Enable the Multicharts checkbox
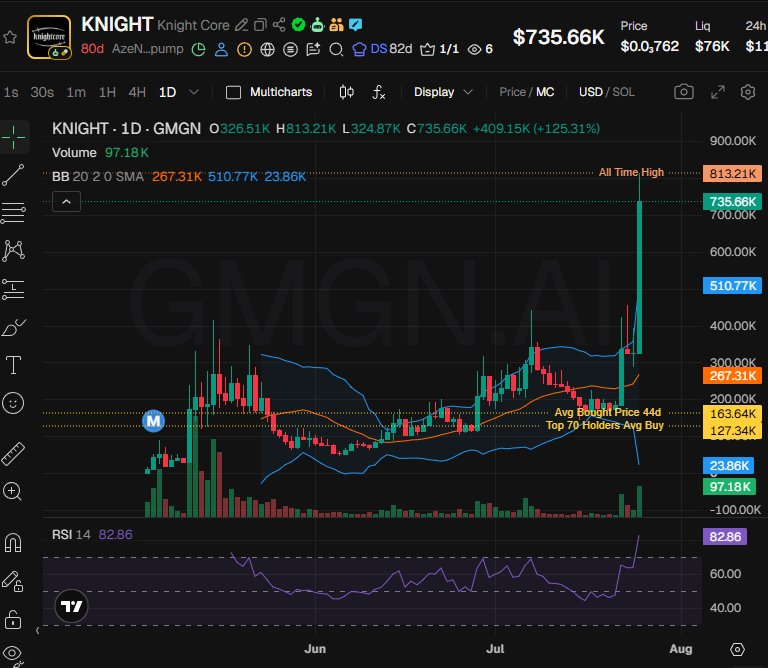The image size is (768, 668). 233,92
